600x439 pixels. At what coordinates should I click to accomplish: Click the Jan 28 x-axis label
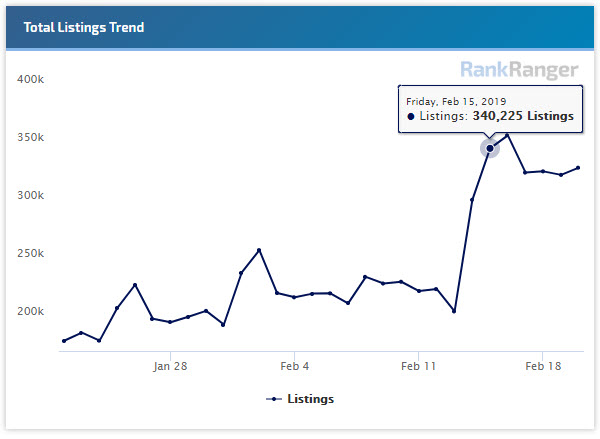click(x=170, y=366)
